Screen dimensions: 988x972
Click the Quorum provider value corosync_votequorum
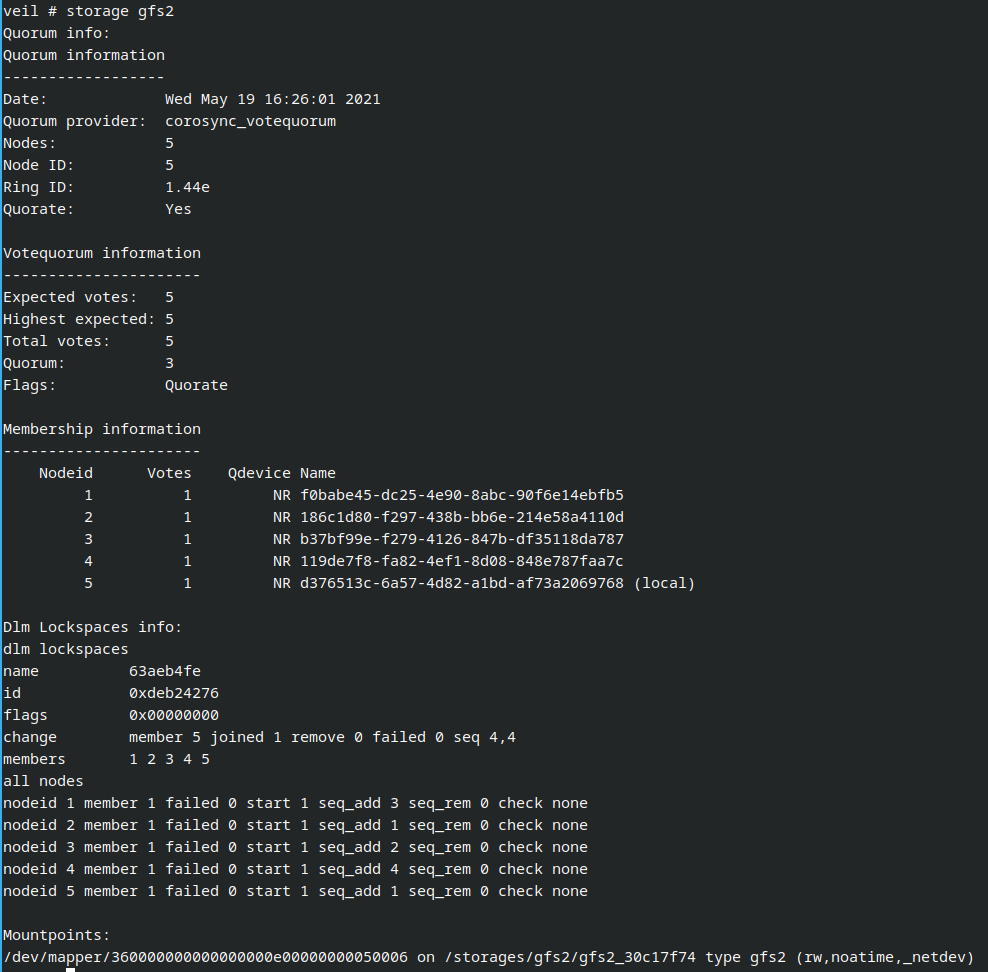[x=251, y=121]
